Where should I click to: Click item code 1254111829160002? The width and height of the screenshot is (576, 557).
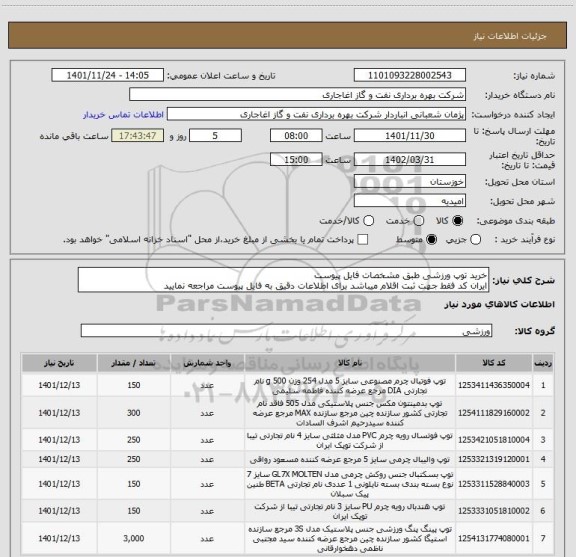pyautogui.click(x=494, y=413)
